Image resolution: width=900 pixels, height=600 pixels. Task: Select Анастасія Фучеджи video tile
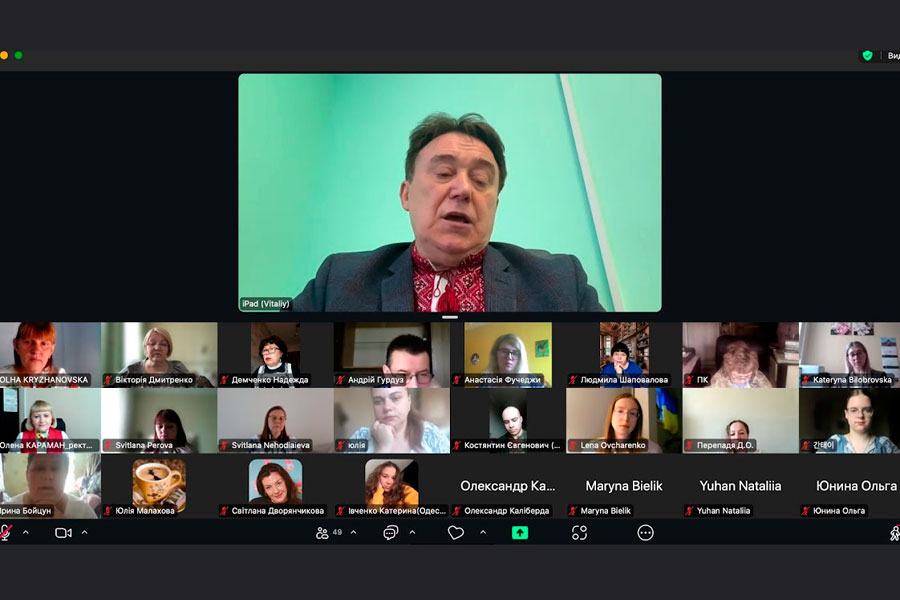click(x=508, y=355)
